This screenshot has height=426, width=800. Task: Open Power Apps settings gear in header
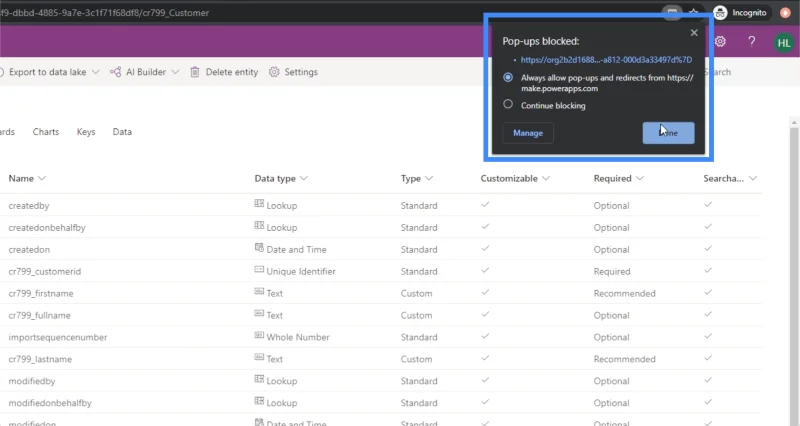[x=720, y=41]
